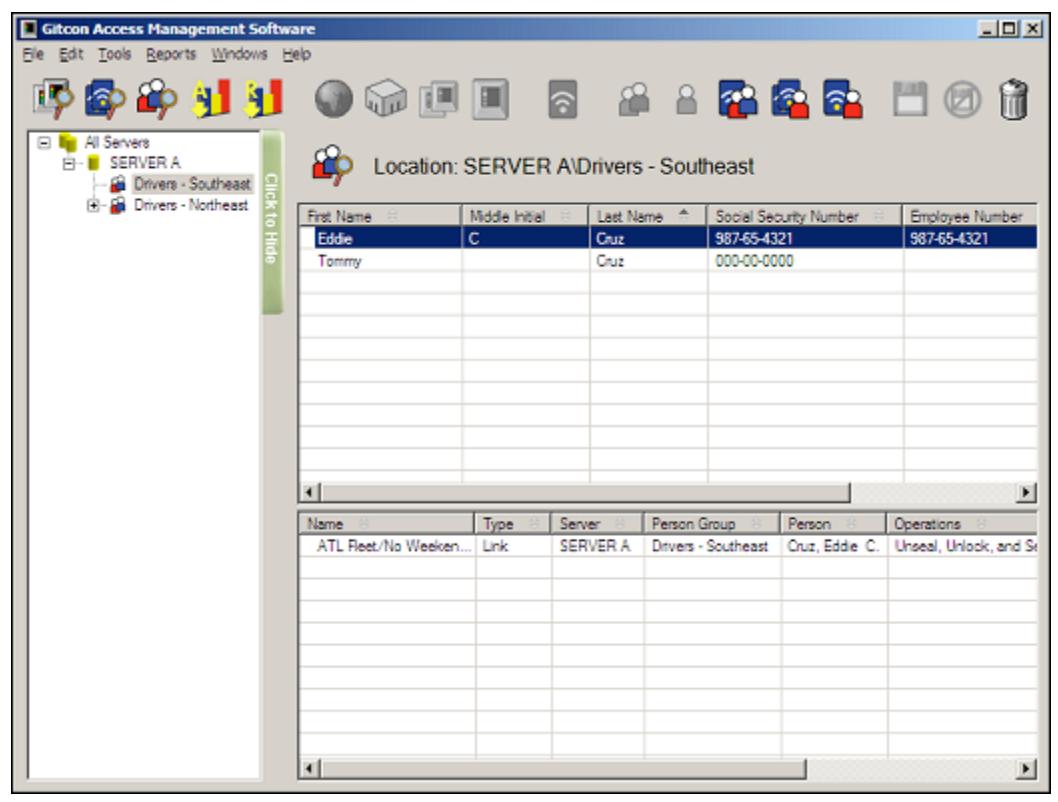The height and width of the screenshot is (802, 1058).
Task: Click the Person column header
Action: [833, 523]
